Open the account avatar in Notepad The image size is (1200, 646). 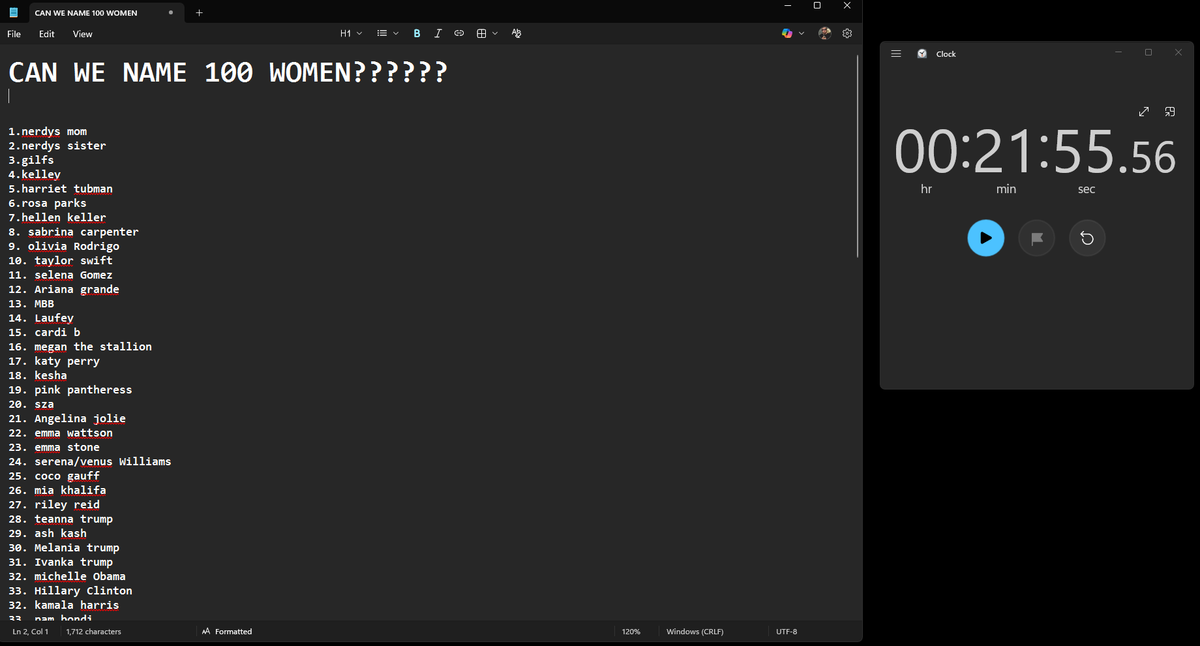[x=825, y=34]
